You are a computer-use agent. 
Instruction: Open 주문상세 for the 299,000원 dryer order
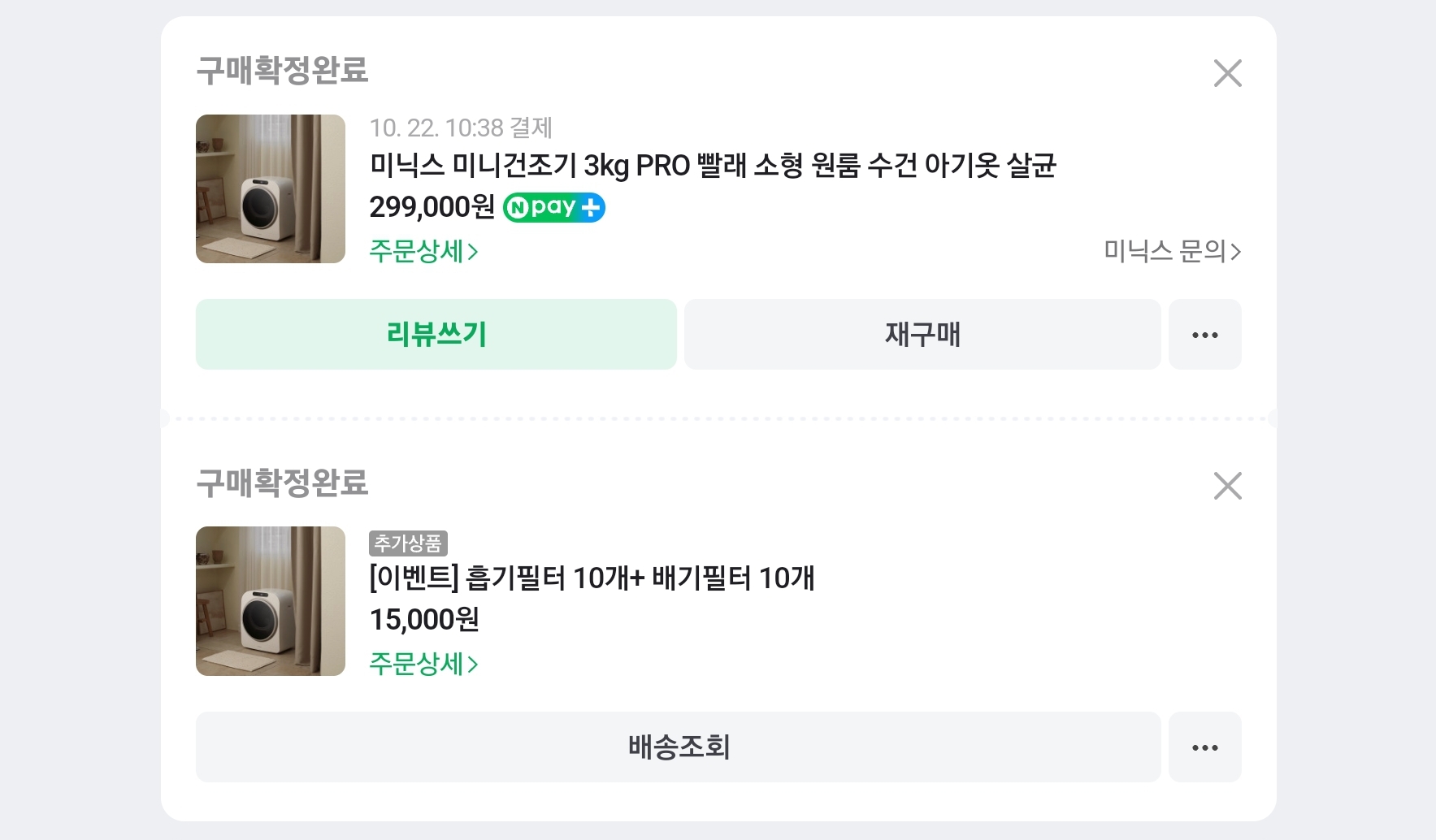click(x=423, y=251)
